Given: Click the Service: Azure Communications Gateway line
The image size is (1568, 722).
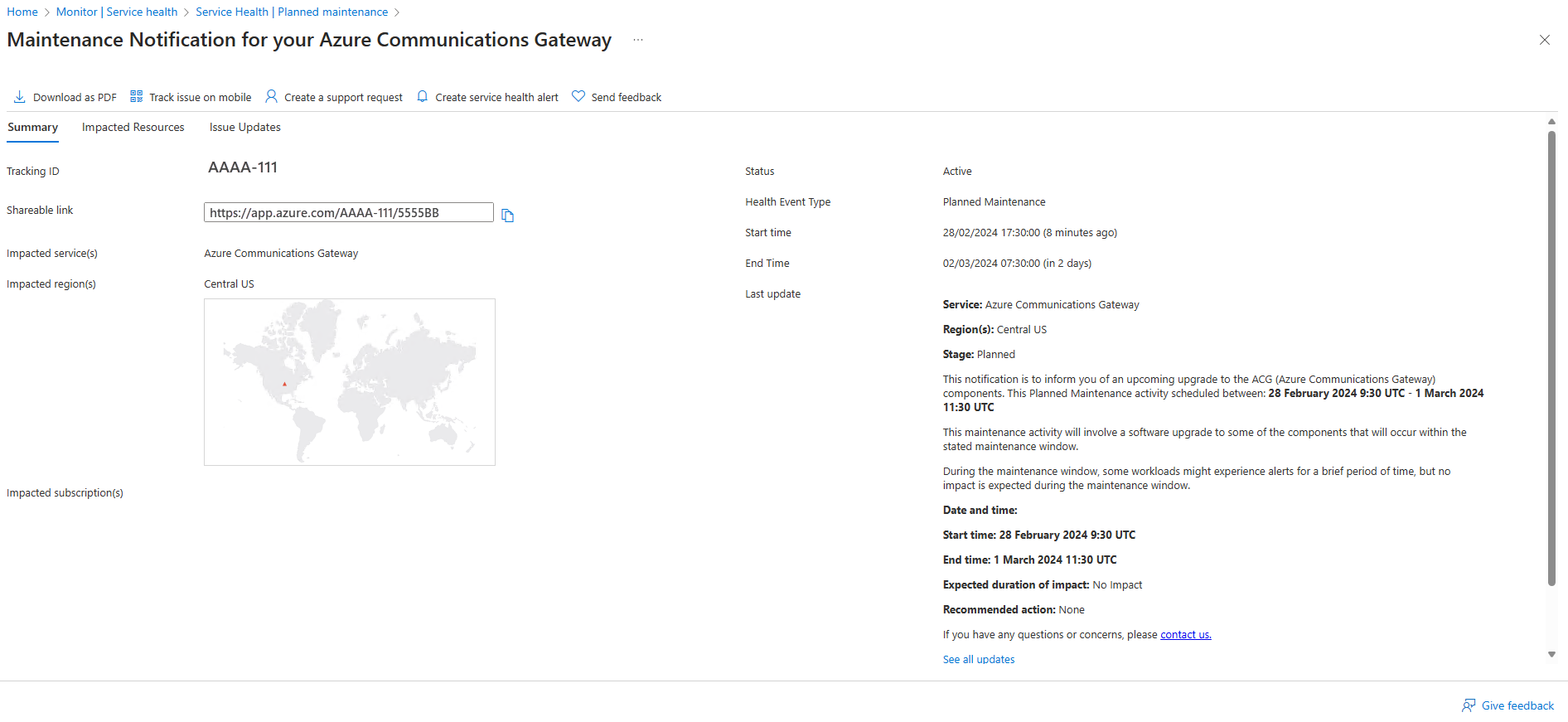Looking at the screenshot, I should pyautogui.click(x=1041, y=305).
